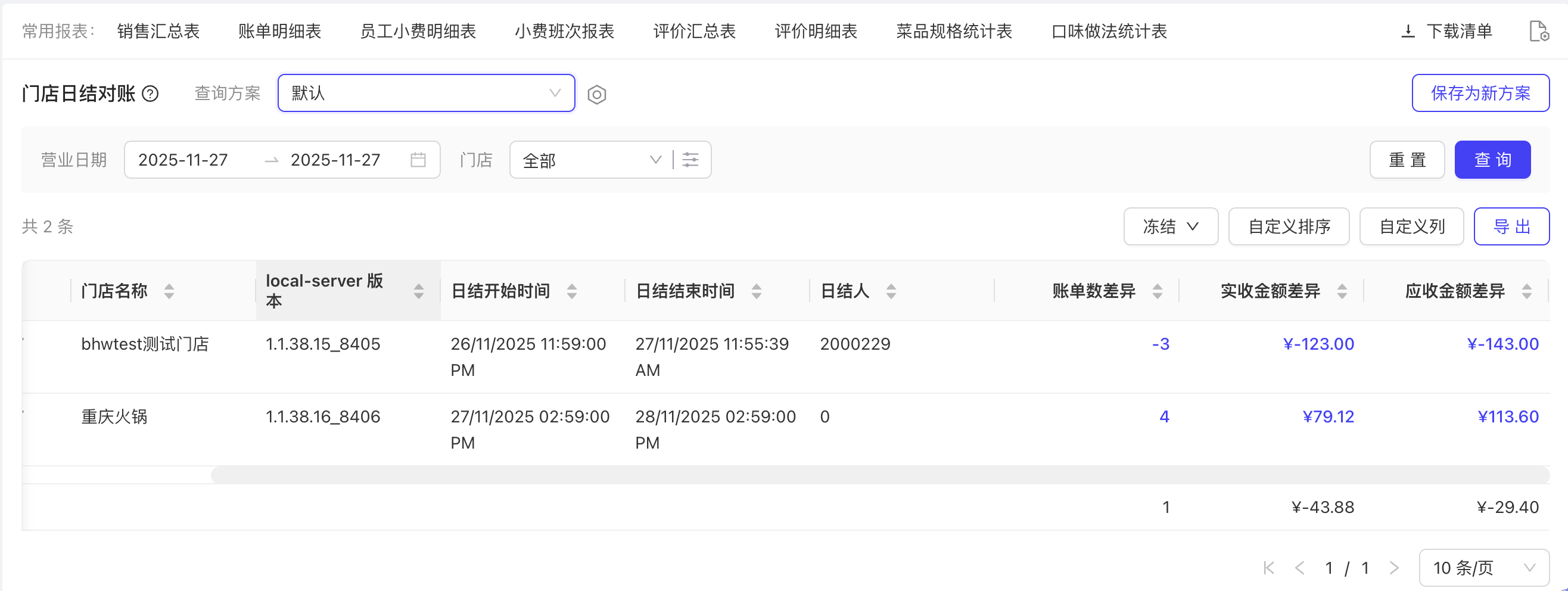This screenshot has height=591, width=1568.
Task: Click the 导出 button
Action: tap(1511, 226)
